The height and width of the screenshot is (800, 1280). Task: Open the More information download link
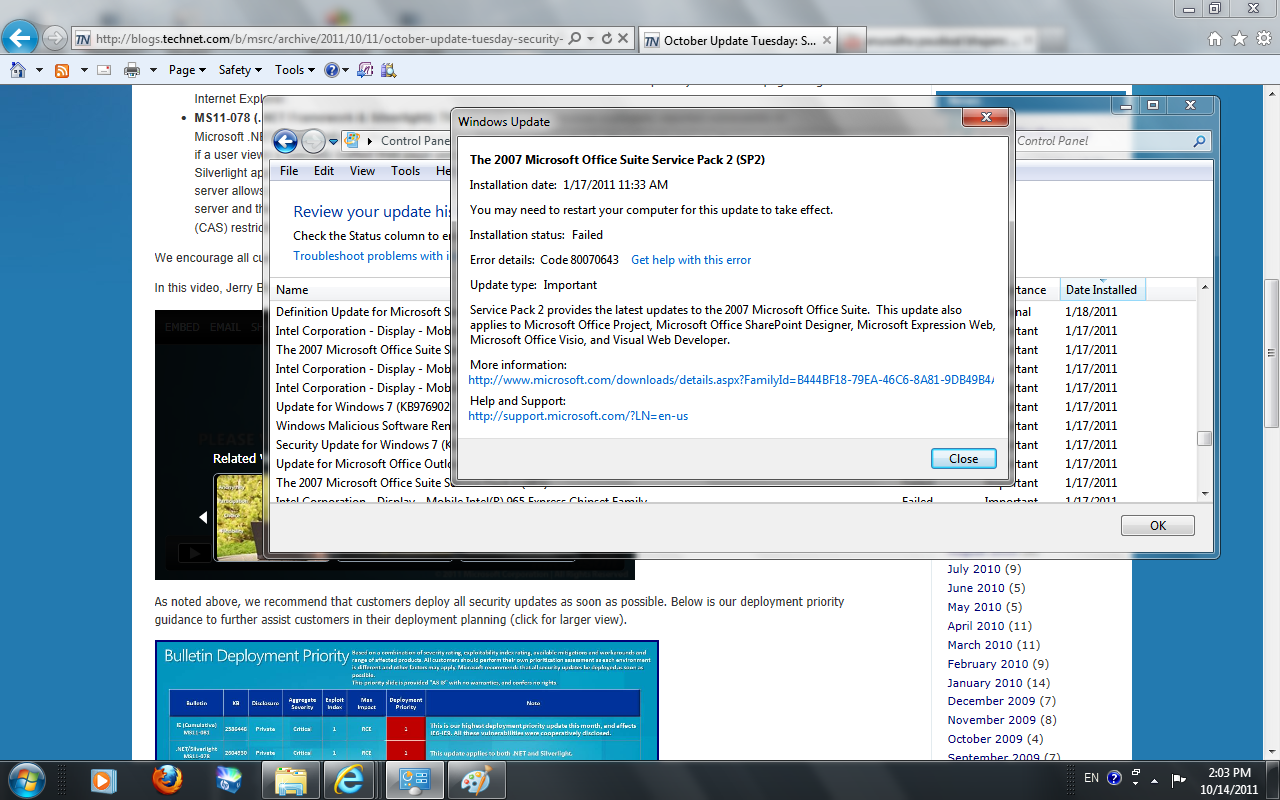coord(732,380)
